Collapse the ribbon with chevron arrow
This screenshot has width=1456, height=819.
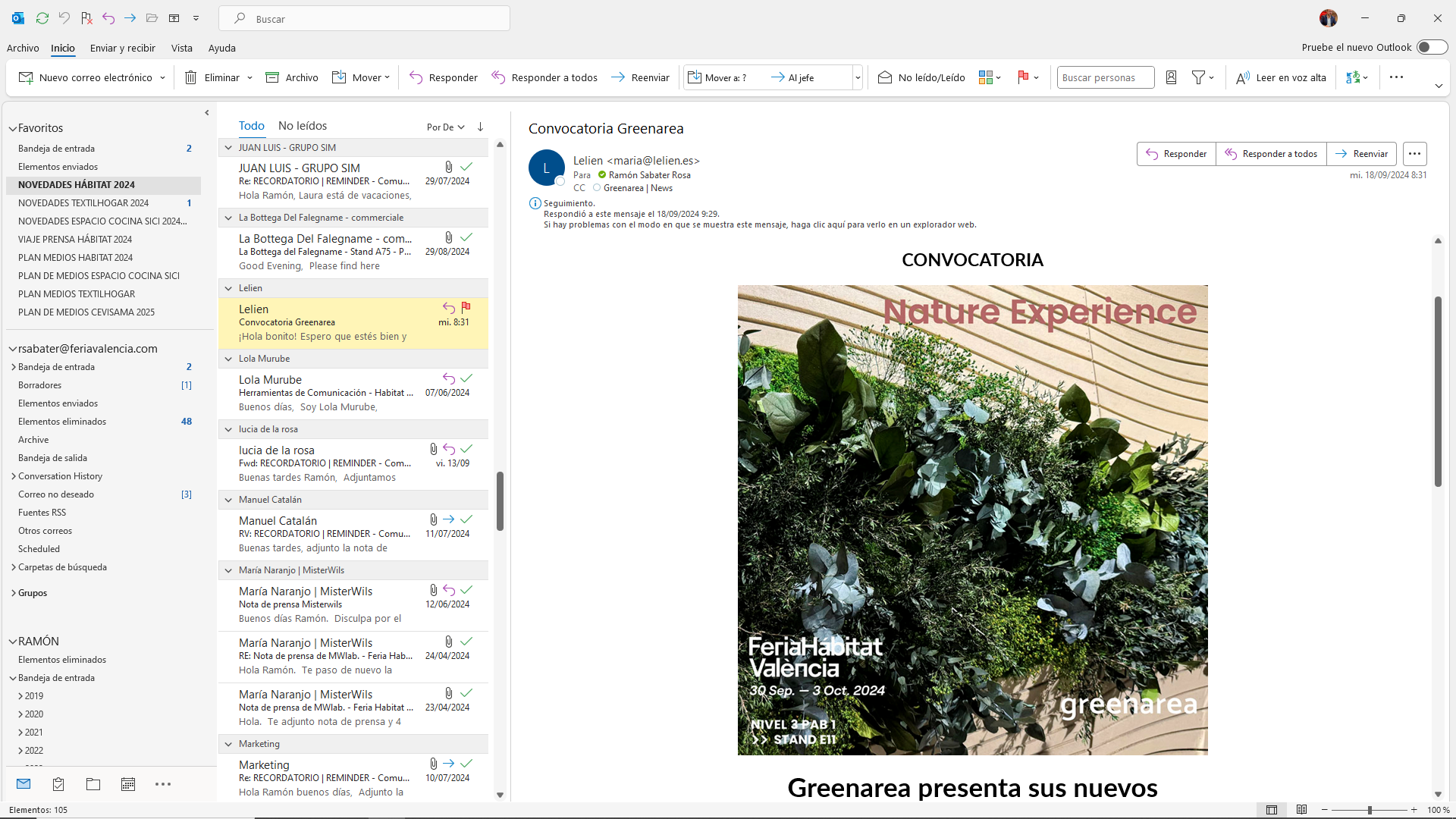1439,86
